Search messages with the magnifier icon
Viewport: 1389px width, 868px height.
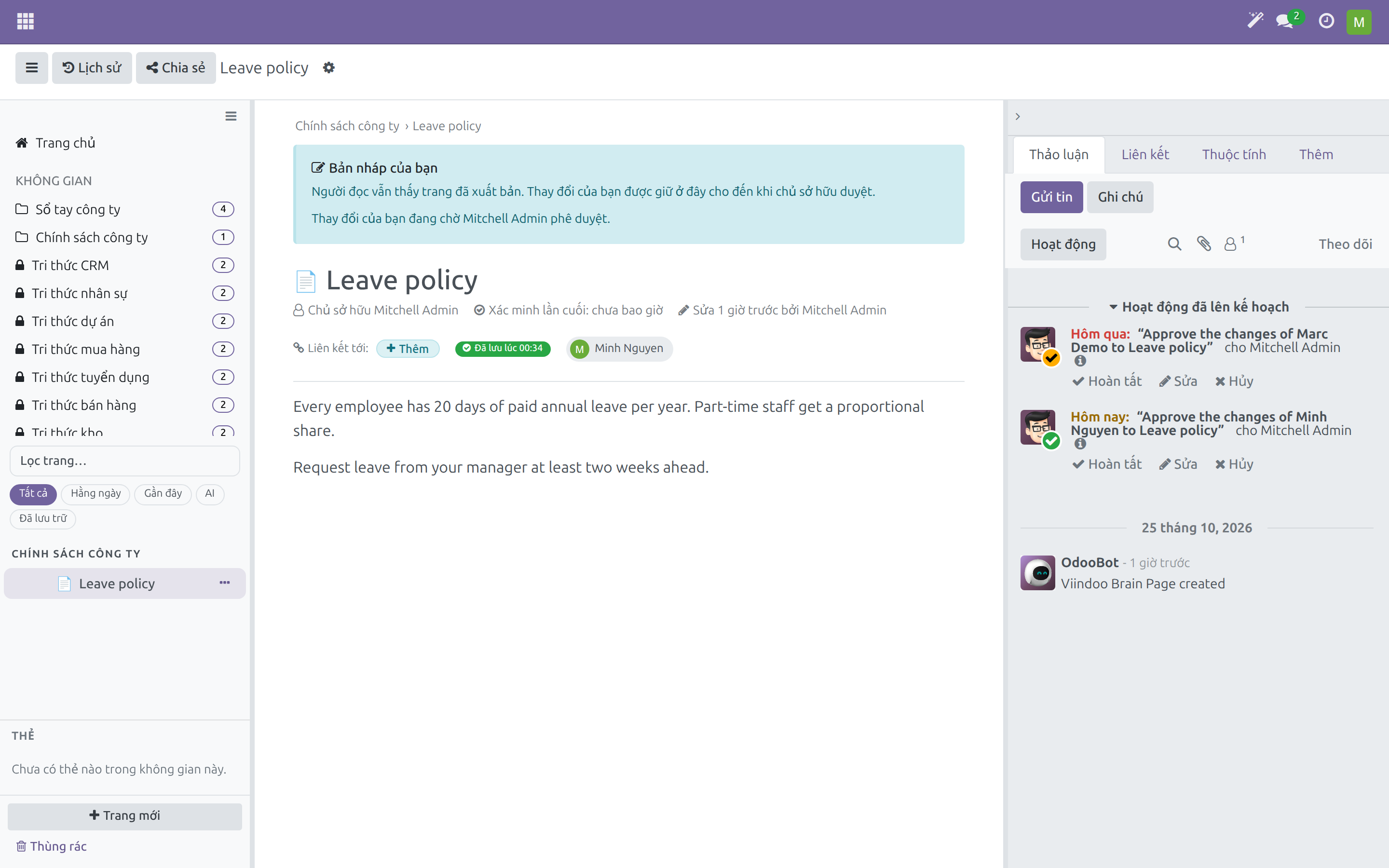coord(1174,244)
